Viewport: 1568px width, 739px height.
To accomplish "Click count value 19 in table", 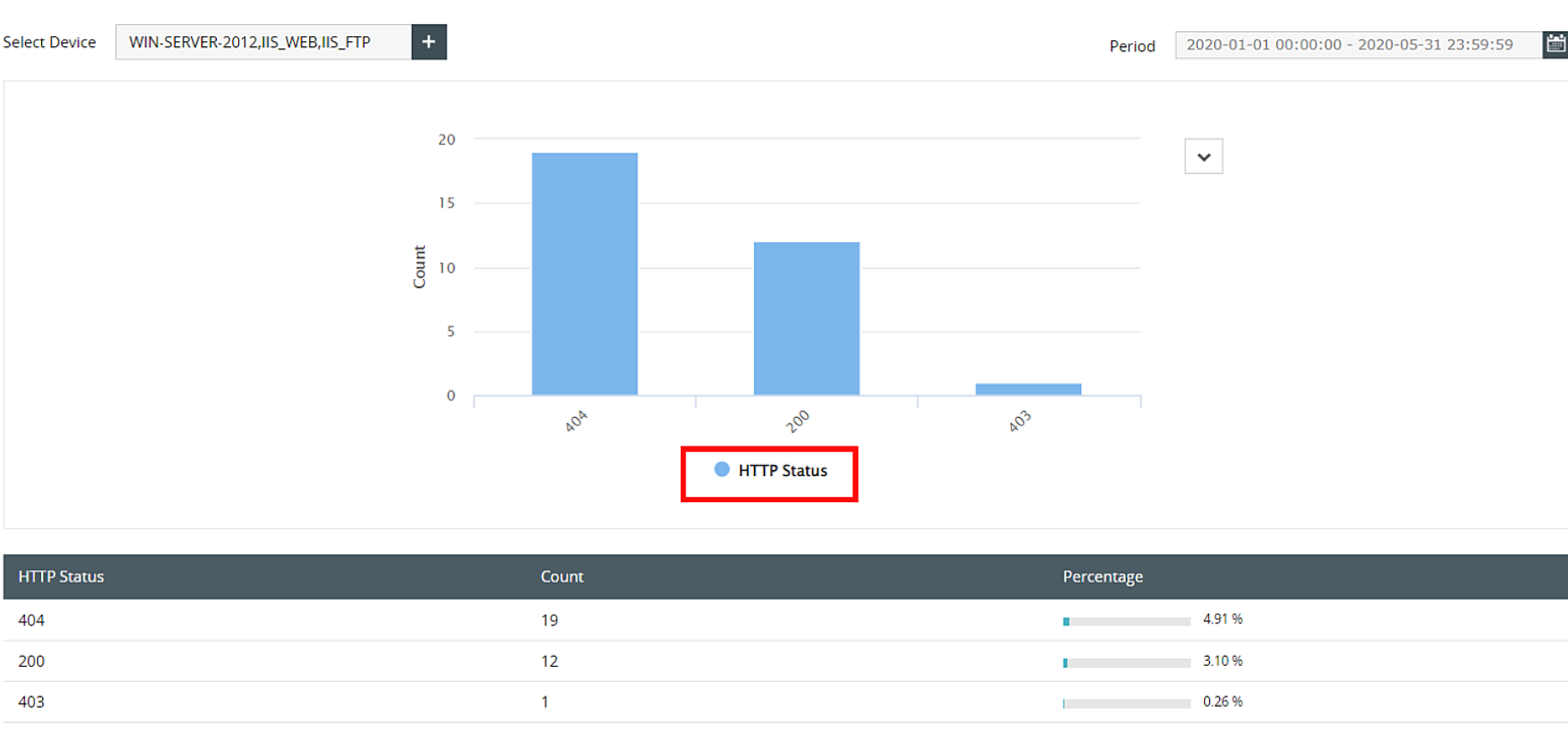I will [549, 620].
